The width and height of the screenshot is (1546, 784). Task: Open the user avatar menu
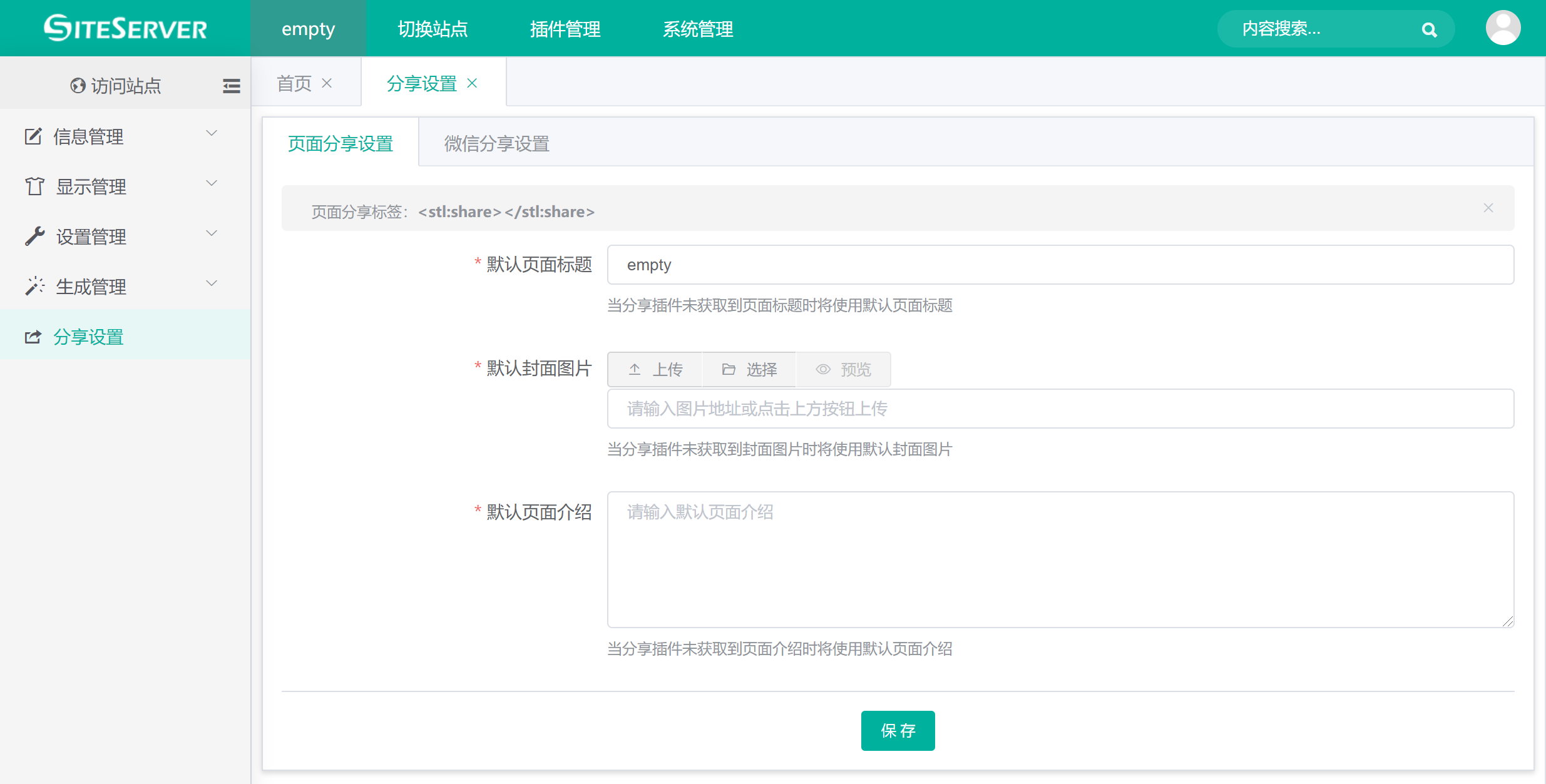(x=1503, y=28)
